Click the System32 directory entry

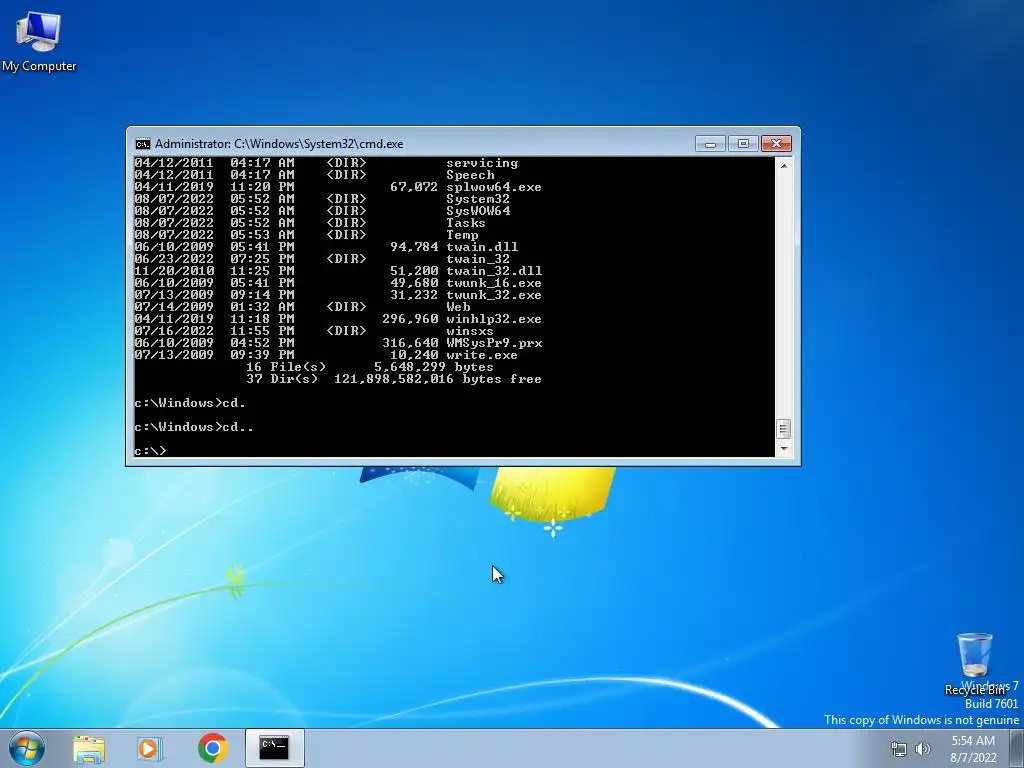pyautogui.click(x=478, y=199)
